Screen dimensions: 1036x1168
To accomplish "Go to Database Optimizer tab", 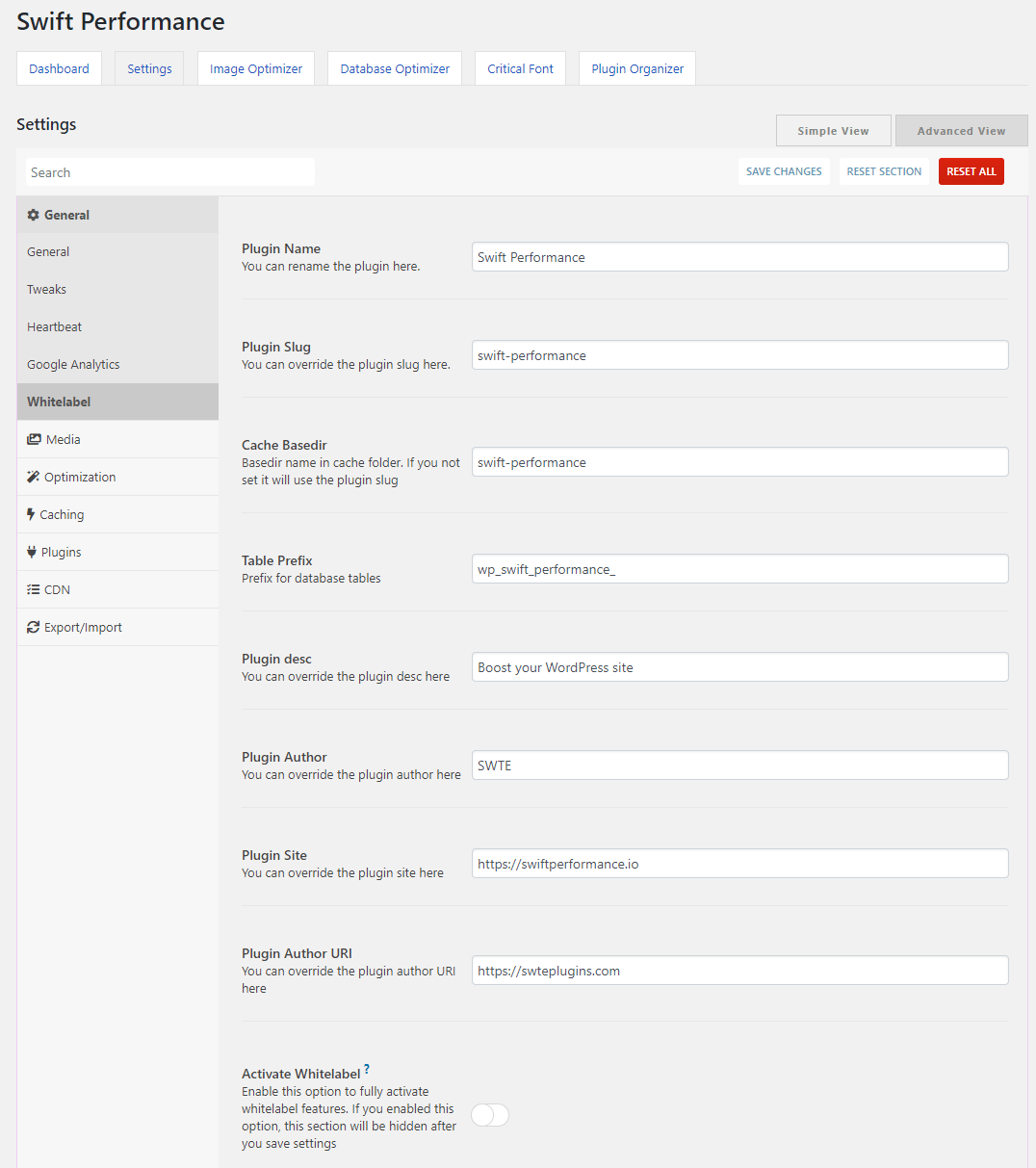I will pyautogui.click(x=395, y=68).
